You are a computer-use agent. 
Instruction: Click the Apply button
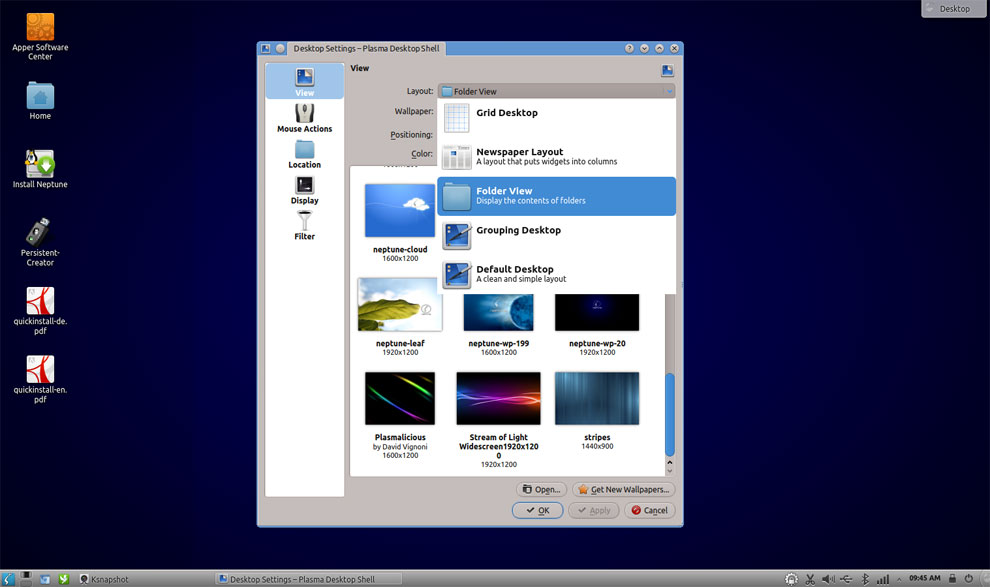pos(593,510)
